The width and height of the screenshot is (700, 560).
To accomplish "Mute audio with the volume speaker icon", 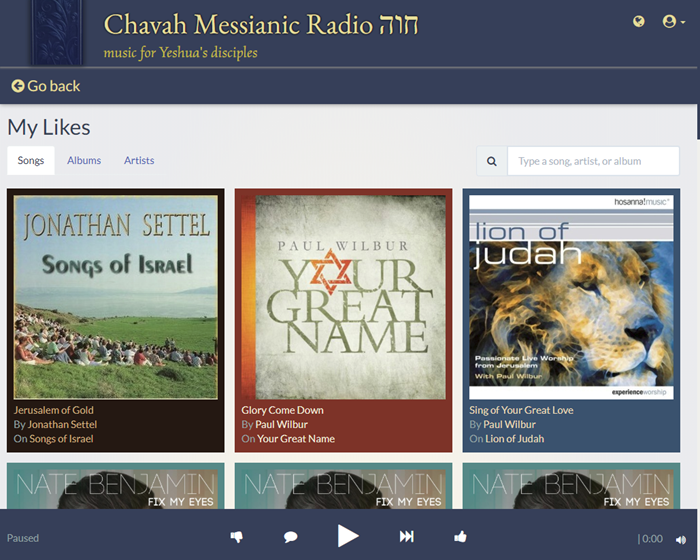I will [681, 539].
